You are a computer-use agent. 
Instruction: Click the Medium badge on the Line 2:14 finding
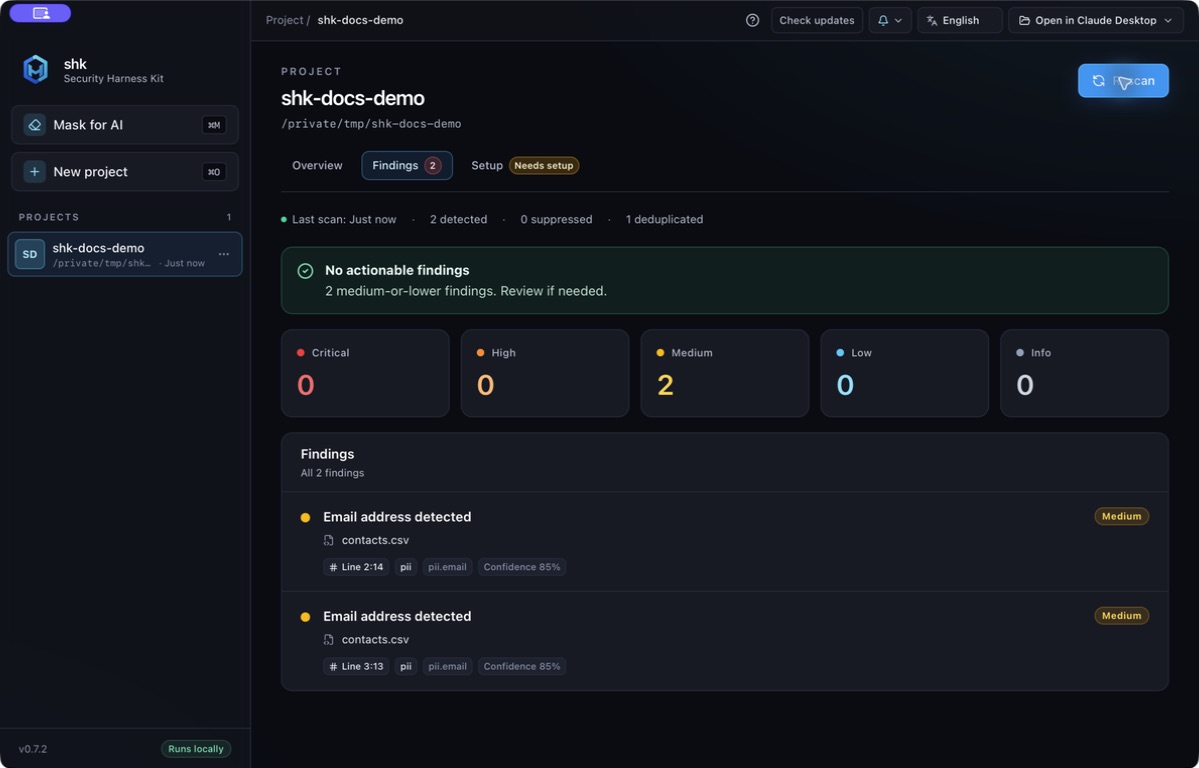(1122, 516)
